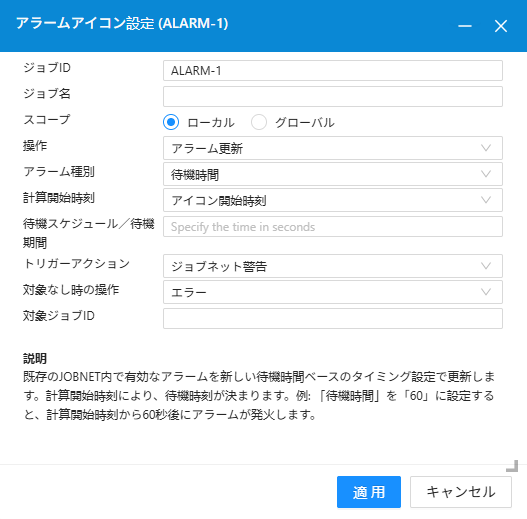Click the ジョブID label

[x=47, y=68]
